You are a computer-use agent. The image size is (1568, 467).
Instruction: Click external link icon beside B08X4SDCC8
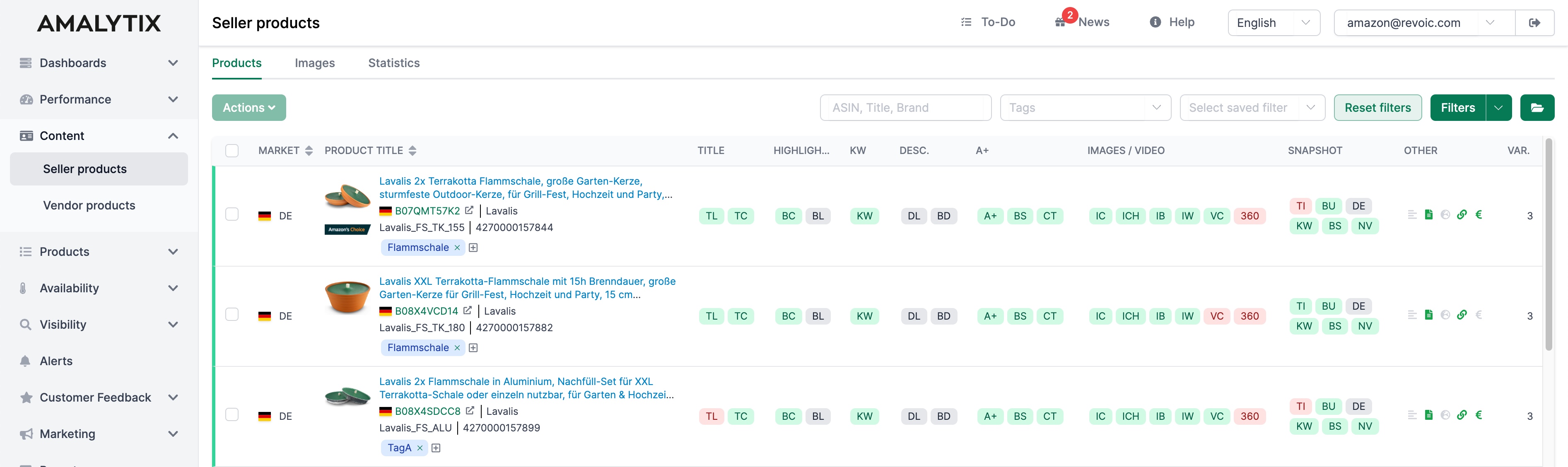tap(469, 410)
